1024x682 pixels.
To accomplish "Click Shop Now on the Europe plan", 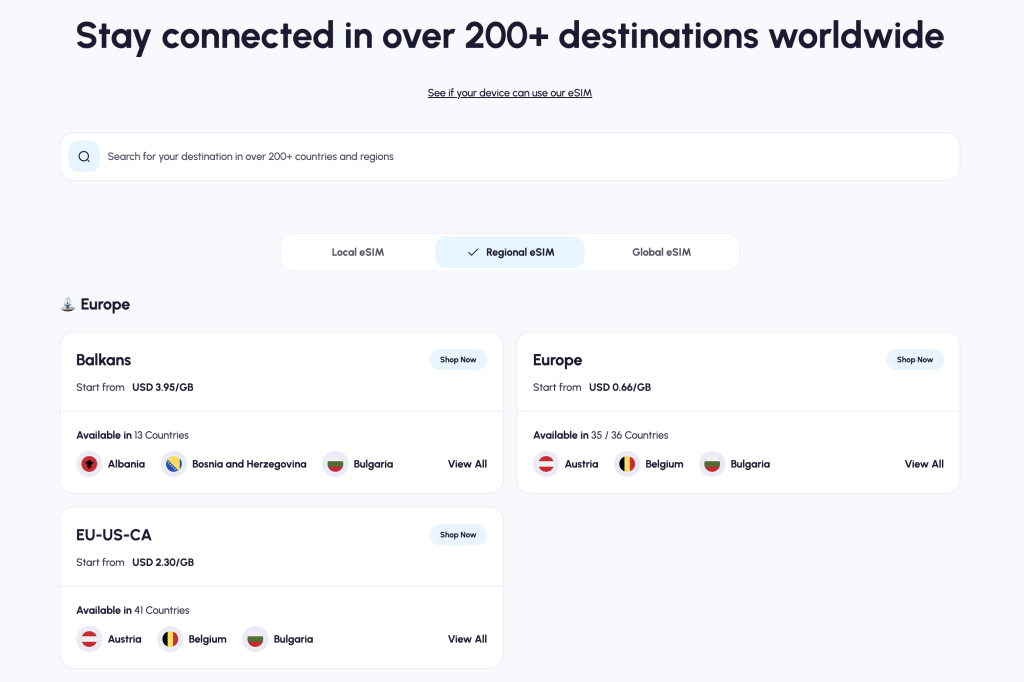I will pos(915,359).
